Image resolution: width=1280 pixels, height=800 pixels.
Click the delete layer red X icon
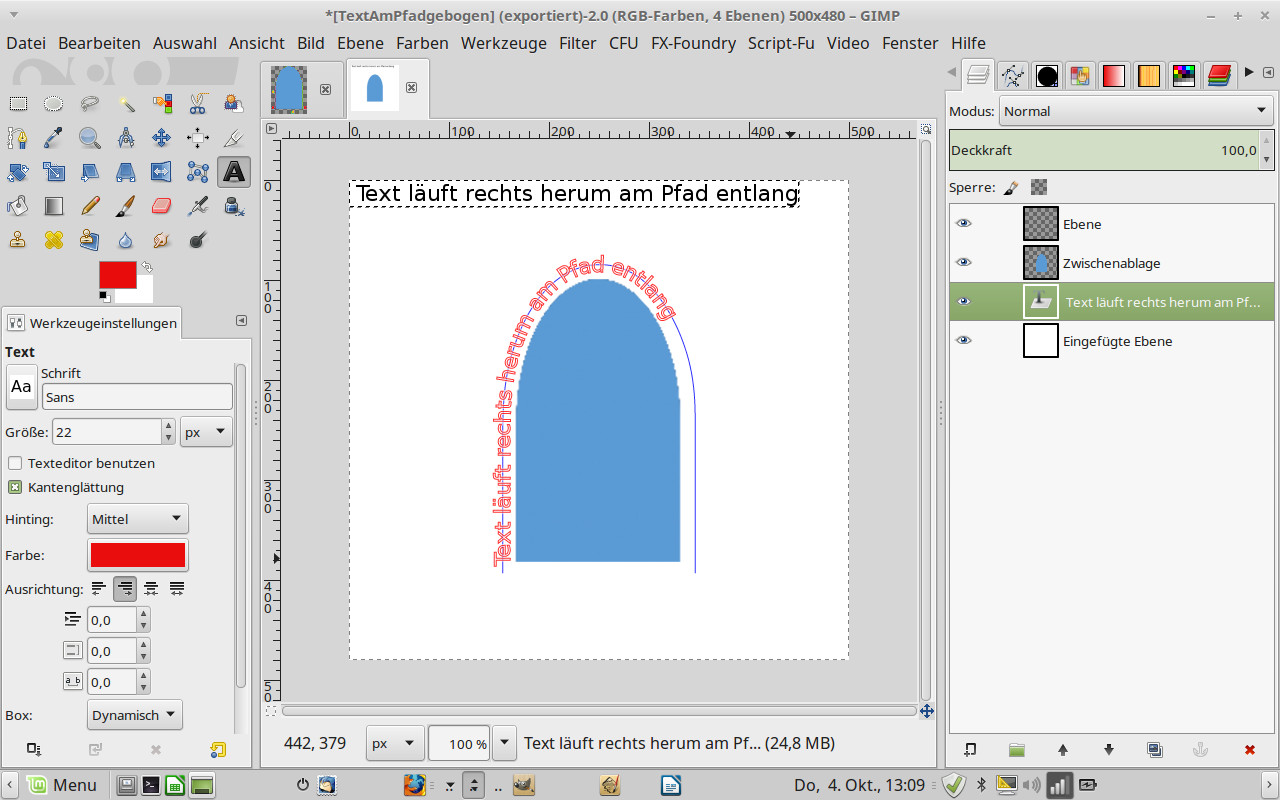(1249, 749)
